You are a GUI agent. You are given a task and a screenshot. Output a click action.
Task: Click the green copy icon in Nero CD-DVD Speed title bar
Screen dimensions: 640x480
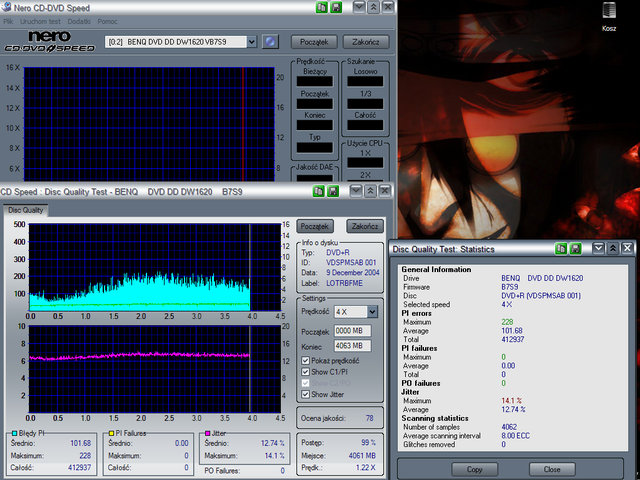(322, 7)
